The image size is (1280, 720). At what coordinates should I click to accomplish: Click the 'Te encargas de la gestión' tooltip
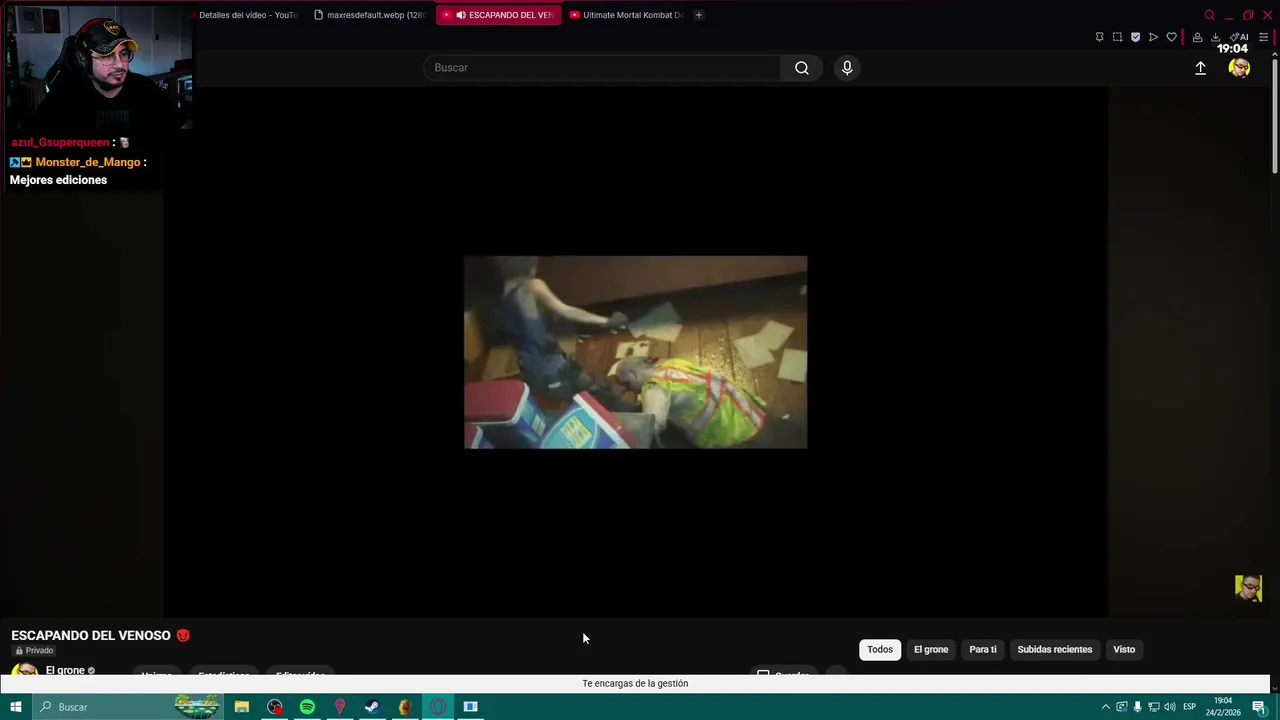click(x=635, y=683)
